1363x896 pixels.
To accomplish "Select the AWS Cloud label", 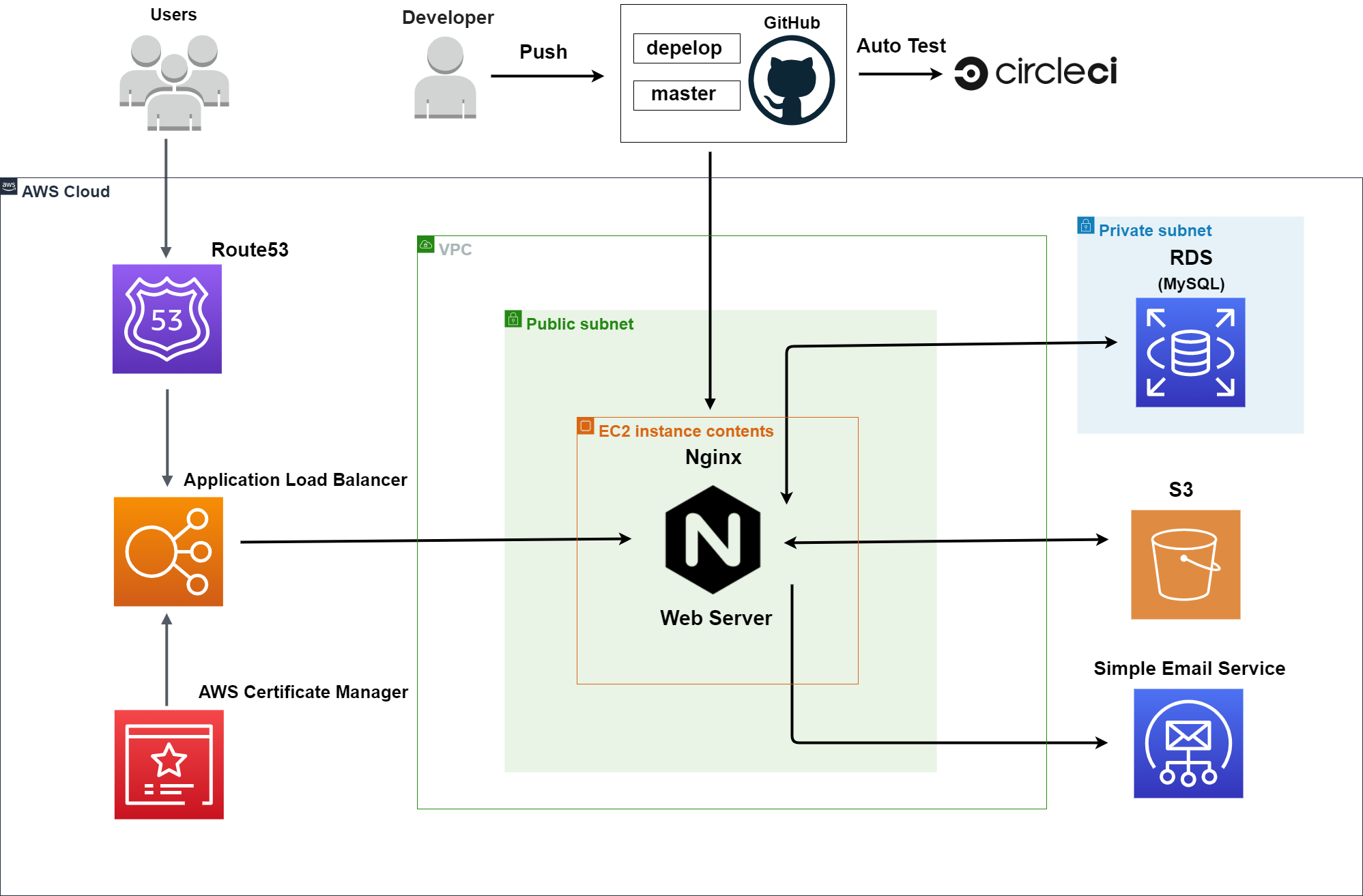I will (x=66, y=192).
